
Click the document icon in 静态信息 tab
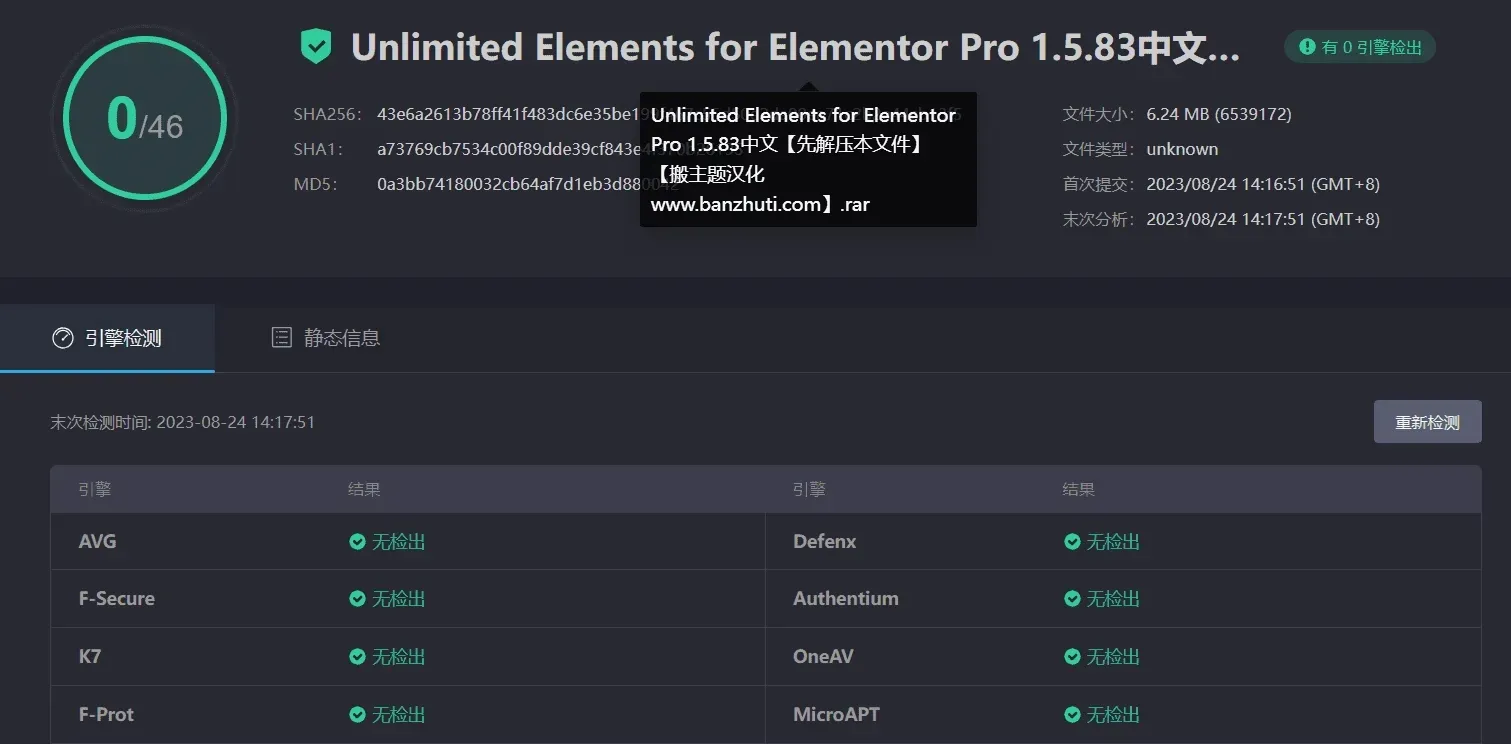coord(282,338)
